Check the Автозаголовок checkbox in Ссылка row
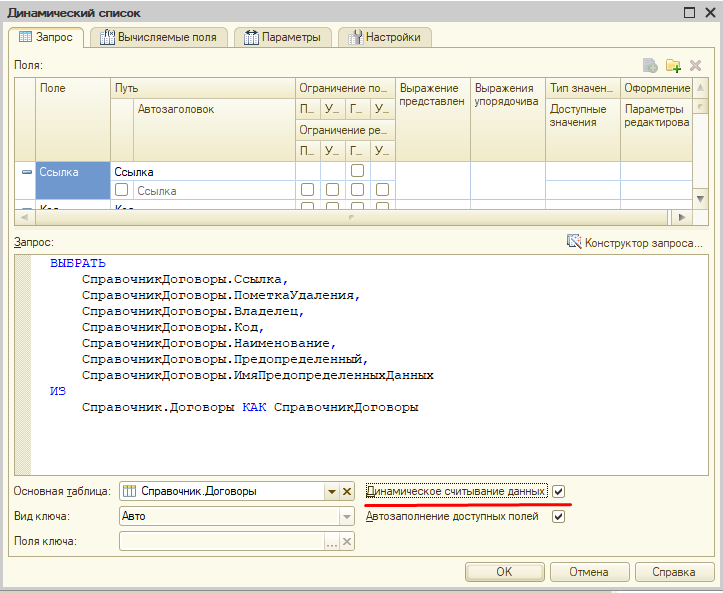This screenshot has width=723, height=593. (121, 190)
